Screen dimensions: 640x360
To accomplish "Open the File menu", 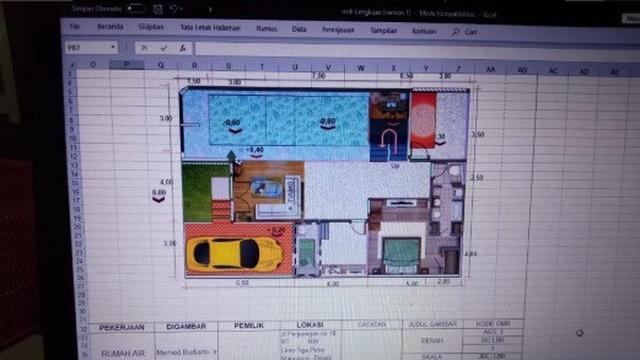I will tap(74, 26).
